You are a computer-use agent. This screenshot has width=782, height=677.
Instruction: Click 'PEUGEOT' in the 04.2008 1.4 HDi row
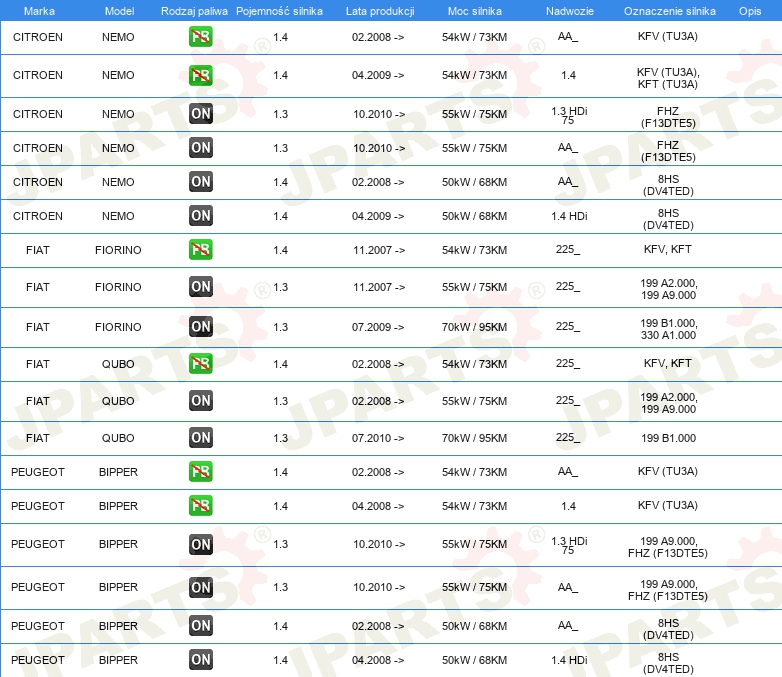[x=38, y=660]
